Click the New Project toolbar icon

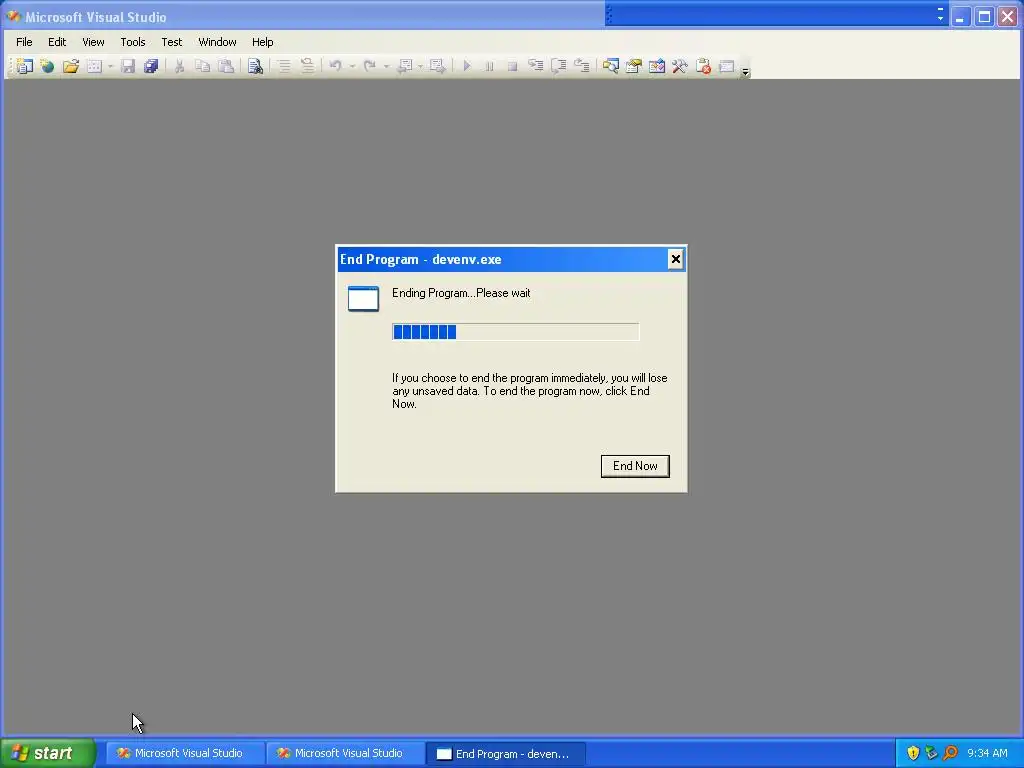pos(25,66)
